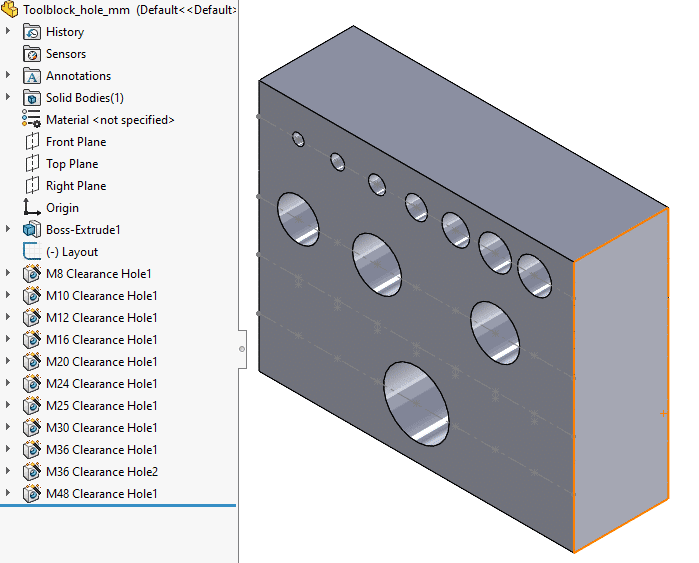This screenshot has height=563, width=699.
Task: Click the M8 Clearance Hole1 wizard icon
Action: [x=32, y=274]
